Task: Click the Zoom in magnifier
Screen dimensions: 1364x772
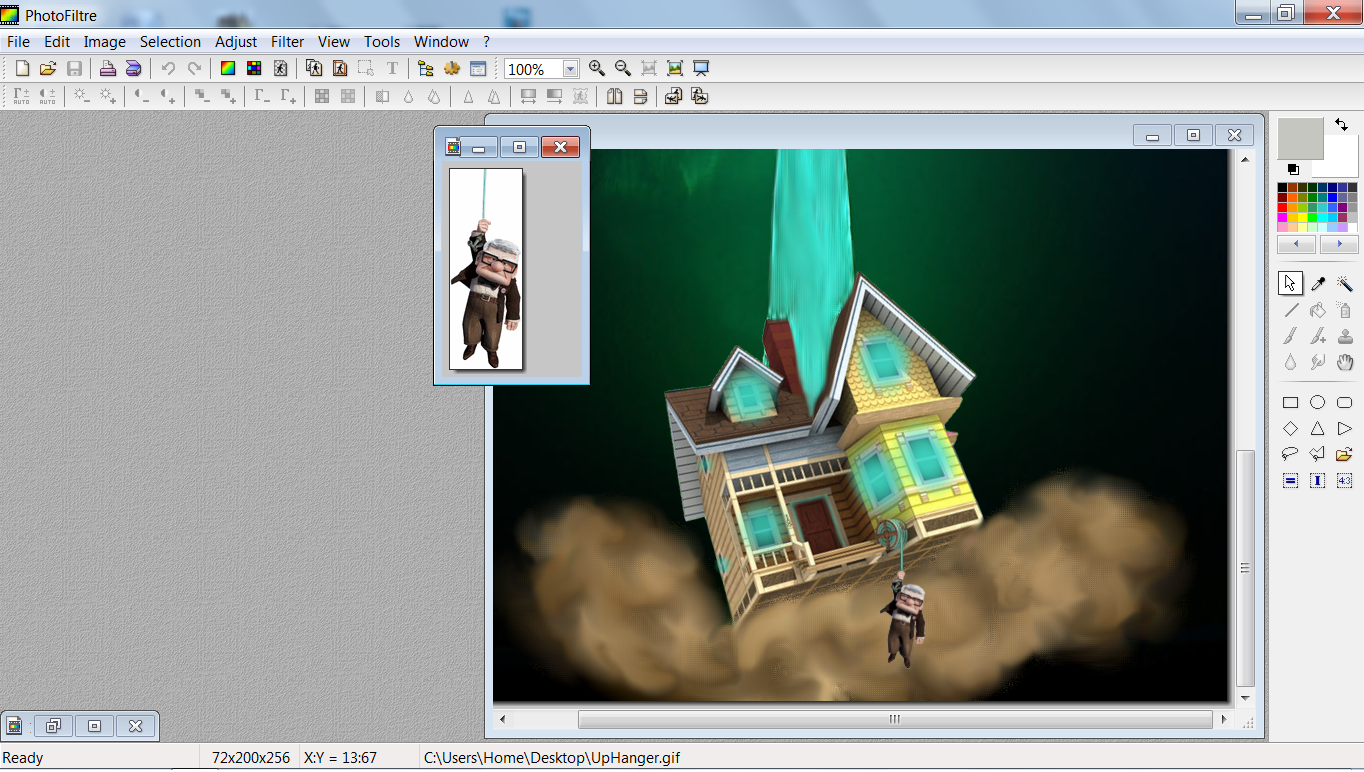Action: point(597,68)
